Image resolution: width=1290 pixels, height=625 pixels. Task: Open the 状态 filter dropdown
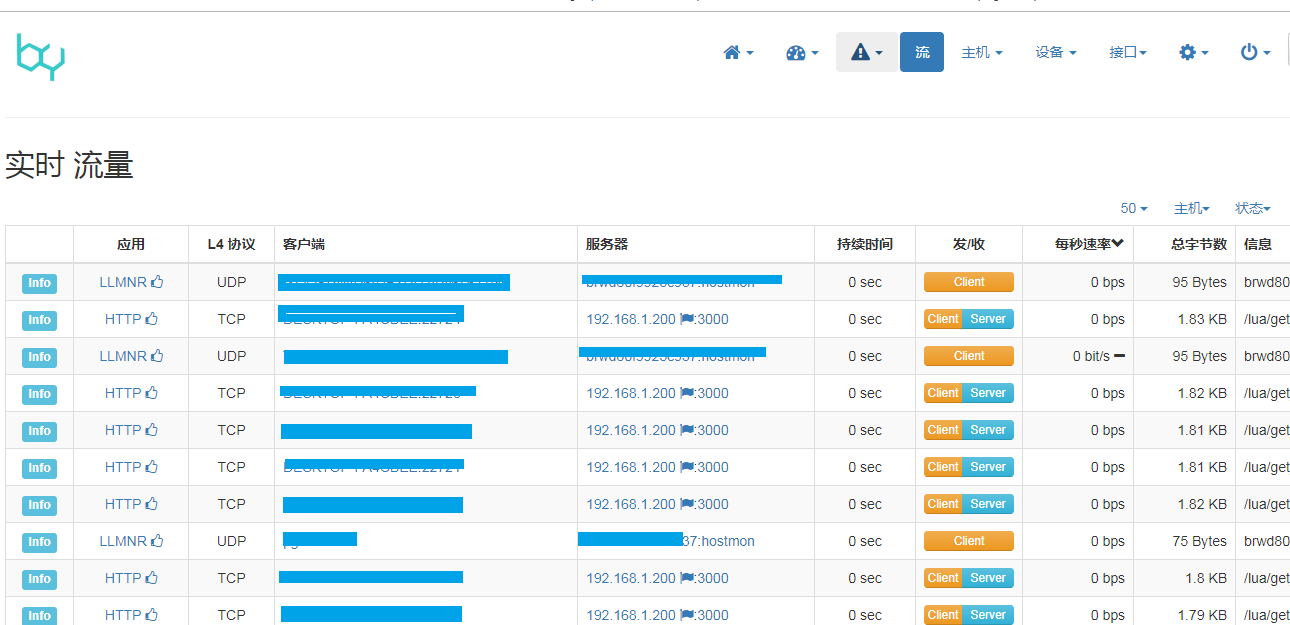coord(1252,209)
